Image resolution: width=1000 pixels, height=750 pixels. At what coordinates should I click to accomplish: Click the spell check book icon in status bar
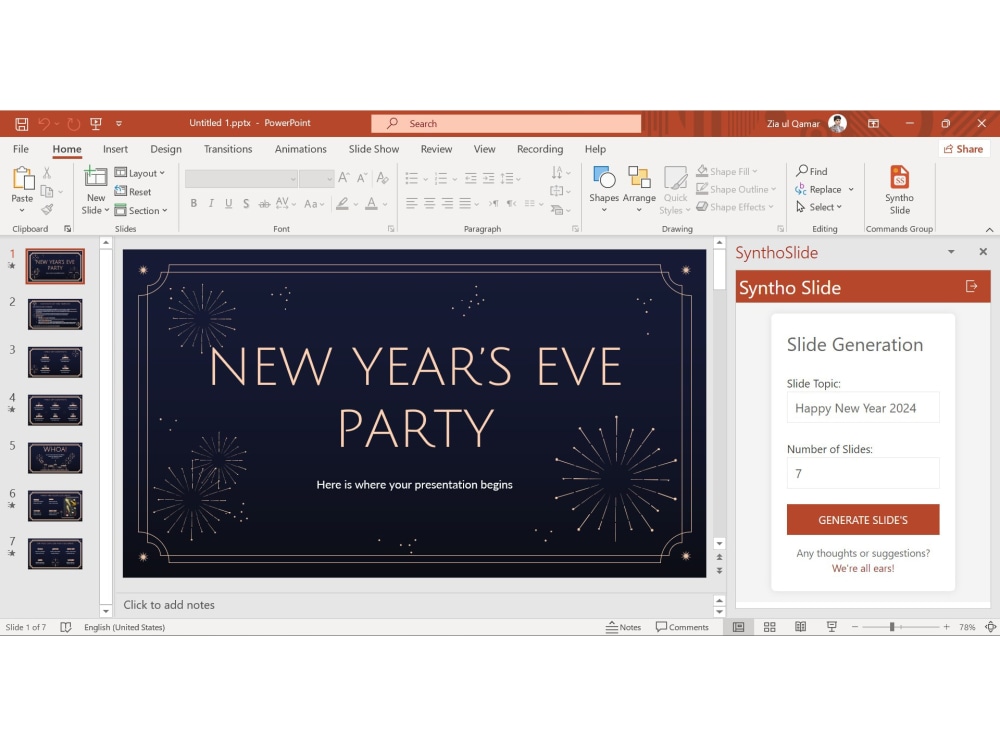pos(66,627)
